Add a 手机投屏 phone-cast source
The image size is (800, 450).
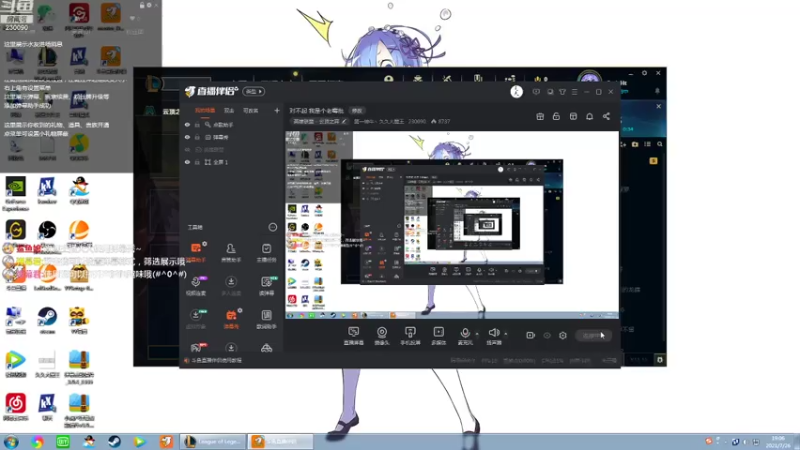(410, 336)
